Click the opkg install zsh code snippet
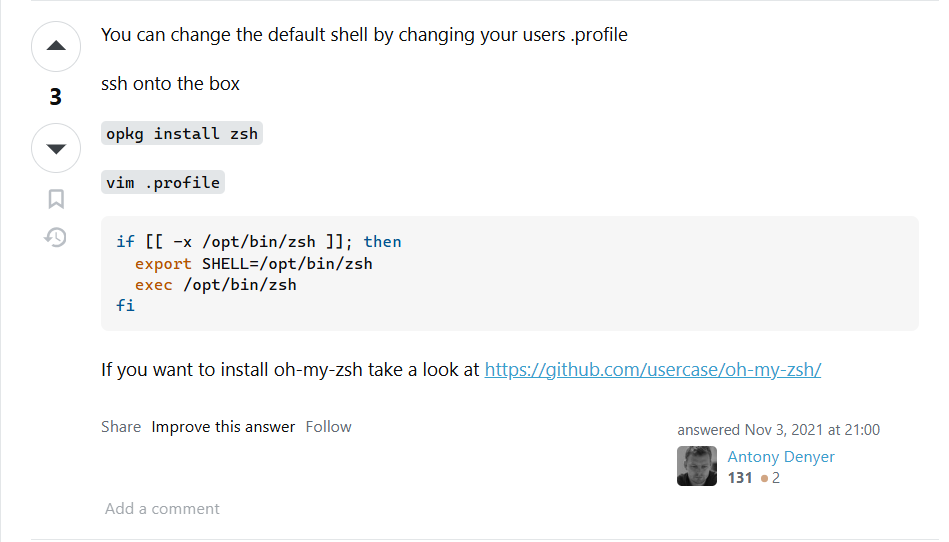Image resolution: width=949 pixels, height=542 pixels. tap(182, 134)
